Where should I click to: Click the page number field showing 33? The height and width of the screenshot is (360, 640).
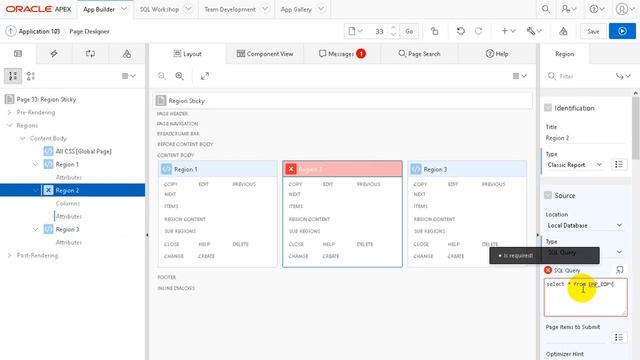[379, 31]
